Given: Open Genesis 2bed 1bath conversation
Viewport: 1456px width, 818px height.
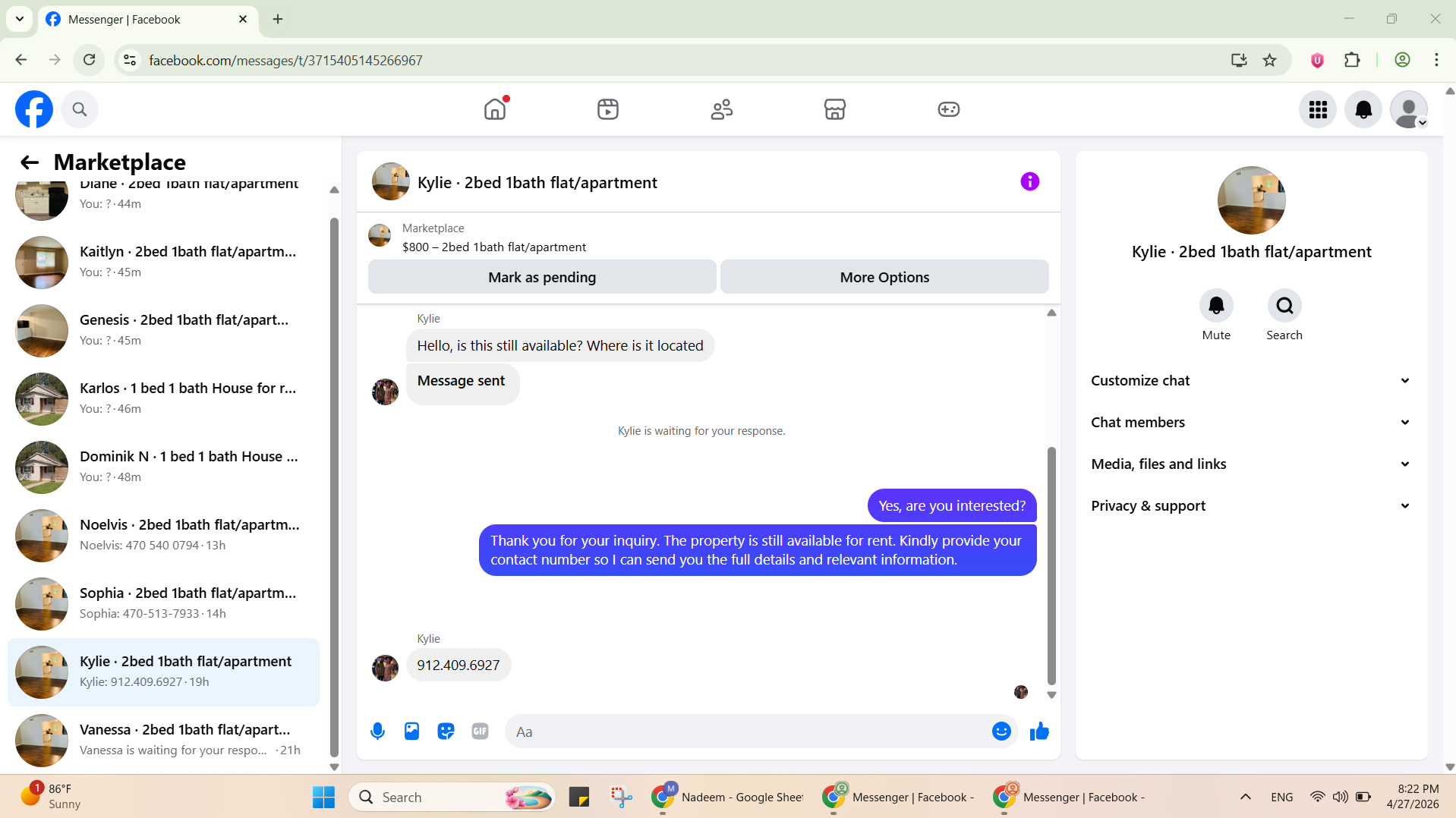Looking at the screenshot, I should click(x=163, y=330).
